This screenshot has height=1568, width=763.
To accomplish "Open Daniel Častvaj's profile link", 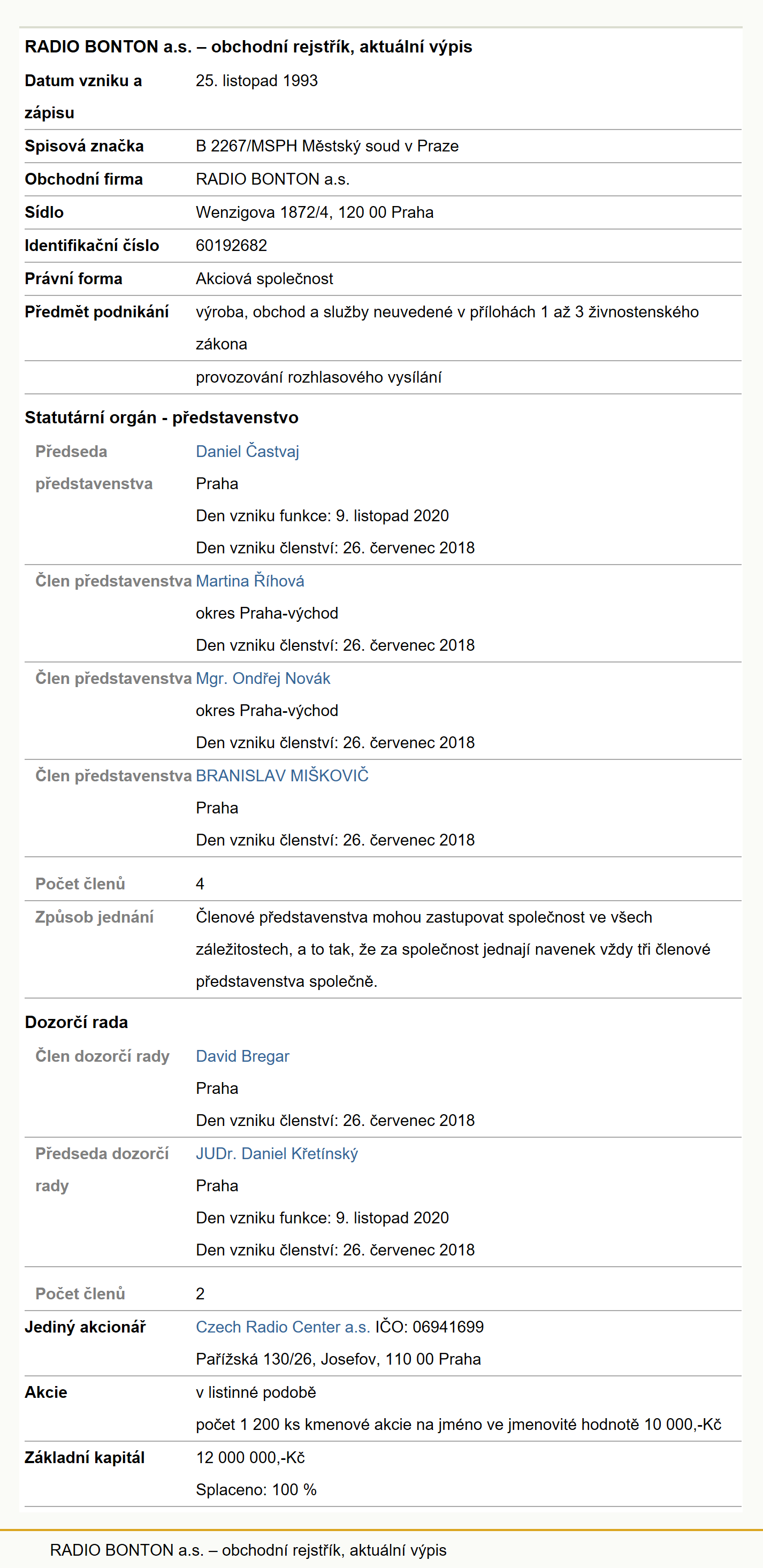I will coord(247,452).
